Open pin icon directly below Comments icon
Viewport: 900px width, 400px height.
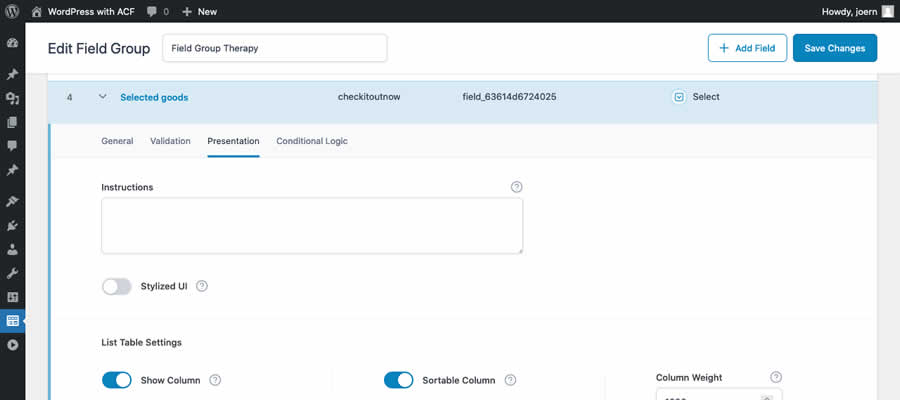click(x=13, y=170)
